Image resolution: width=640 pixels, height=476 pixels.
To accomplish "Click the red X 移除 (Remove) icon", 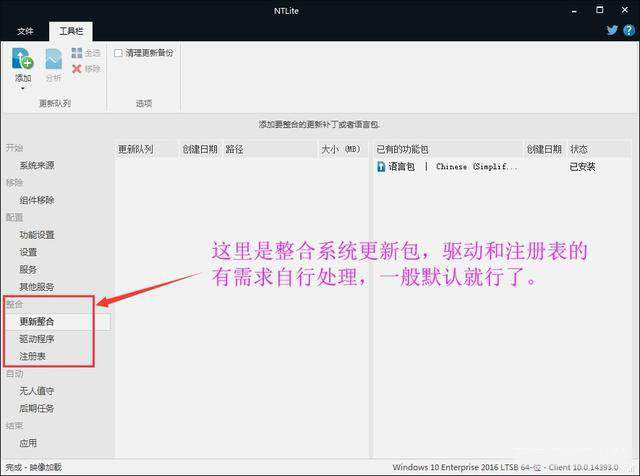I will pyautogui.click(x=76, y=69).
